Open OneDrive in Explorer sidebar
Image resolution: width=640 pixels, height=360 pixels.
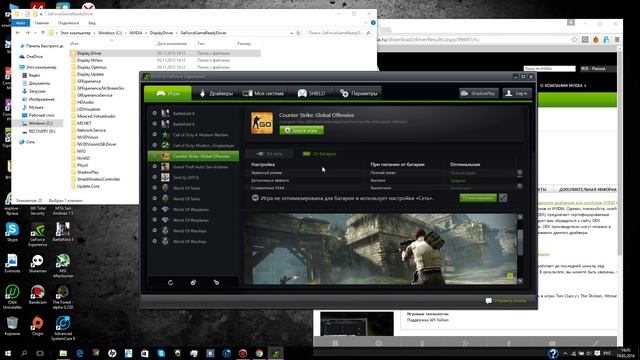coord(34,57)
